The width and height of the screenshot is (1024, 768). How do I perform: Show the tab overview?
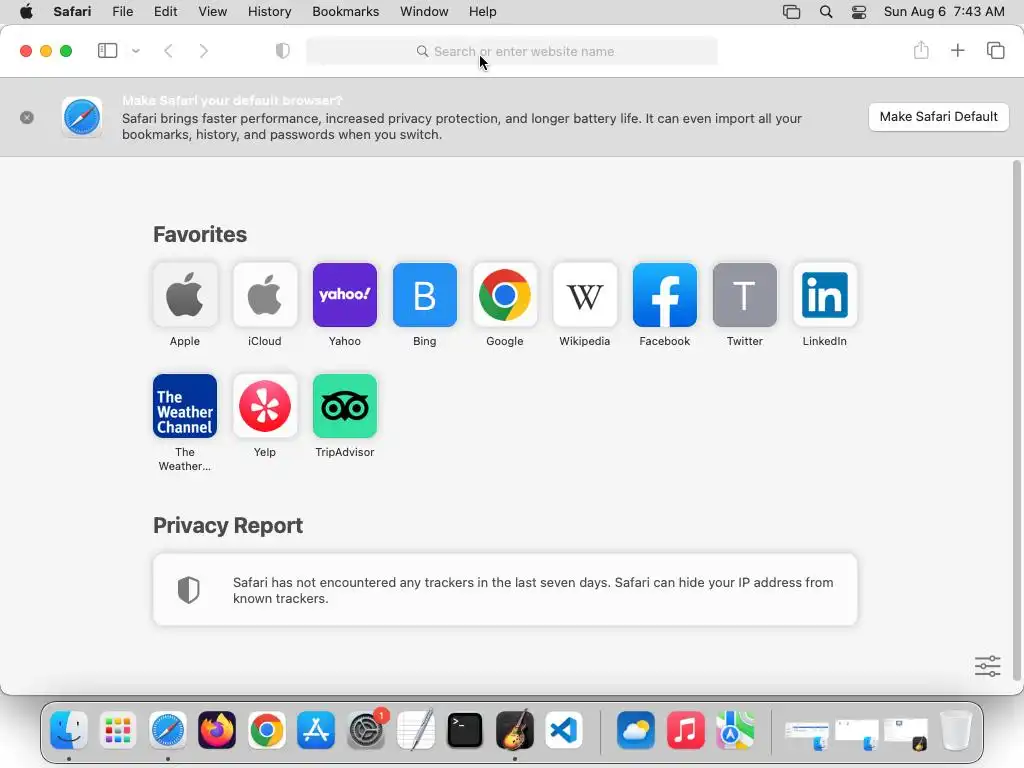[x=995, y=50]
